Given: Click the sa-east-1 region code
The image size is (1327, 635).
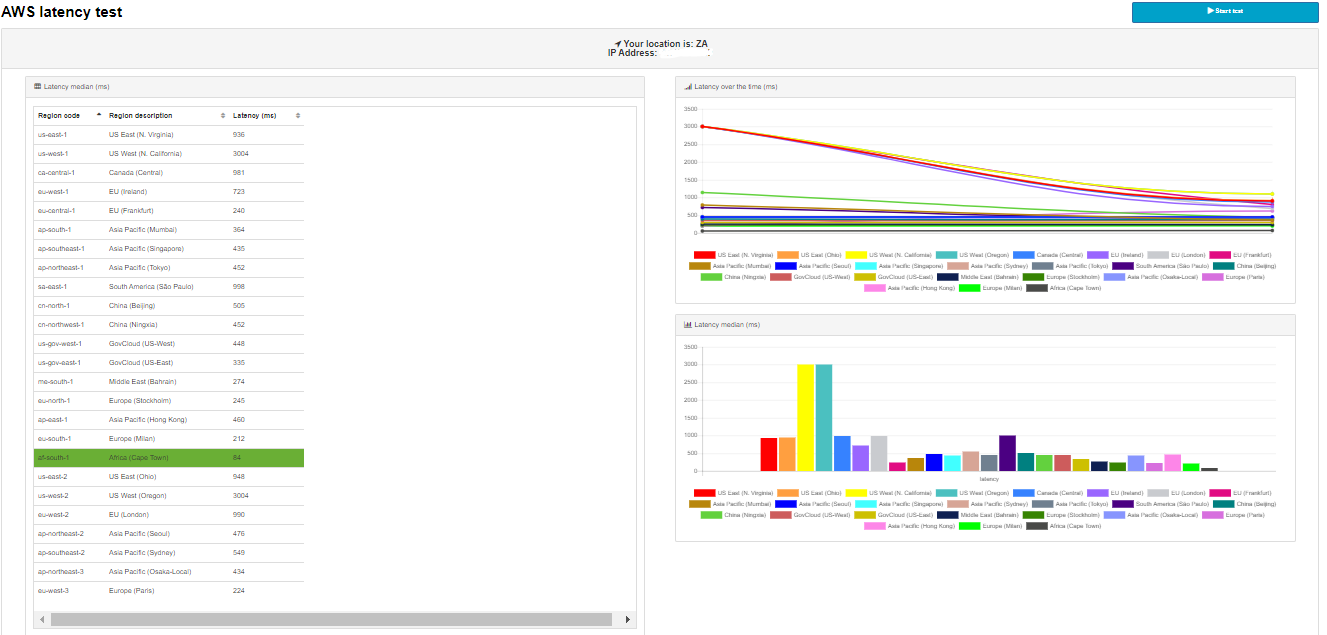Looking at the screenshot, I should pos(52,286).
